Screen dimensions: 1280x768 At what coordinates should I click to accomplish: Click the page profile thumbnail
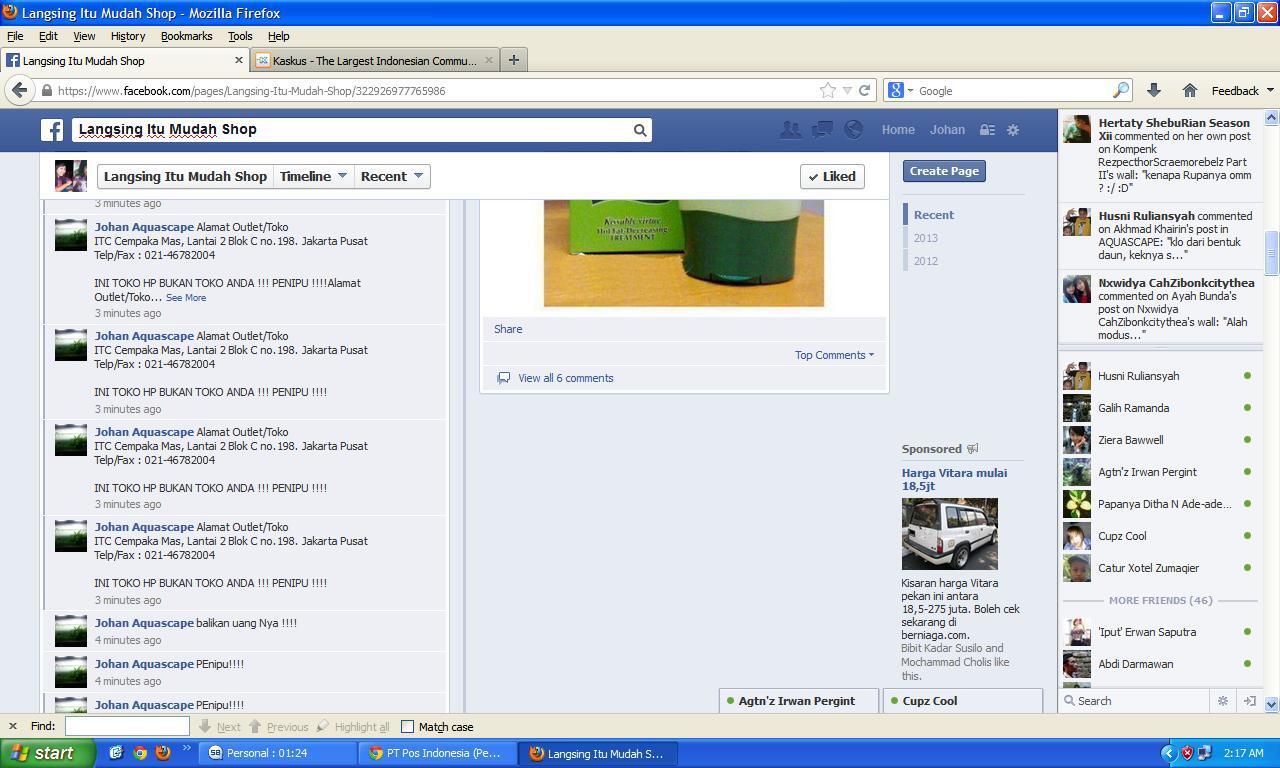pos(70,176)
